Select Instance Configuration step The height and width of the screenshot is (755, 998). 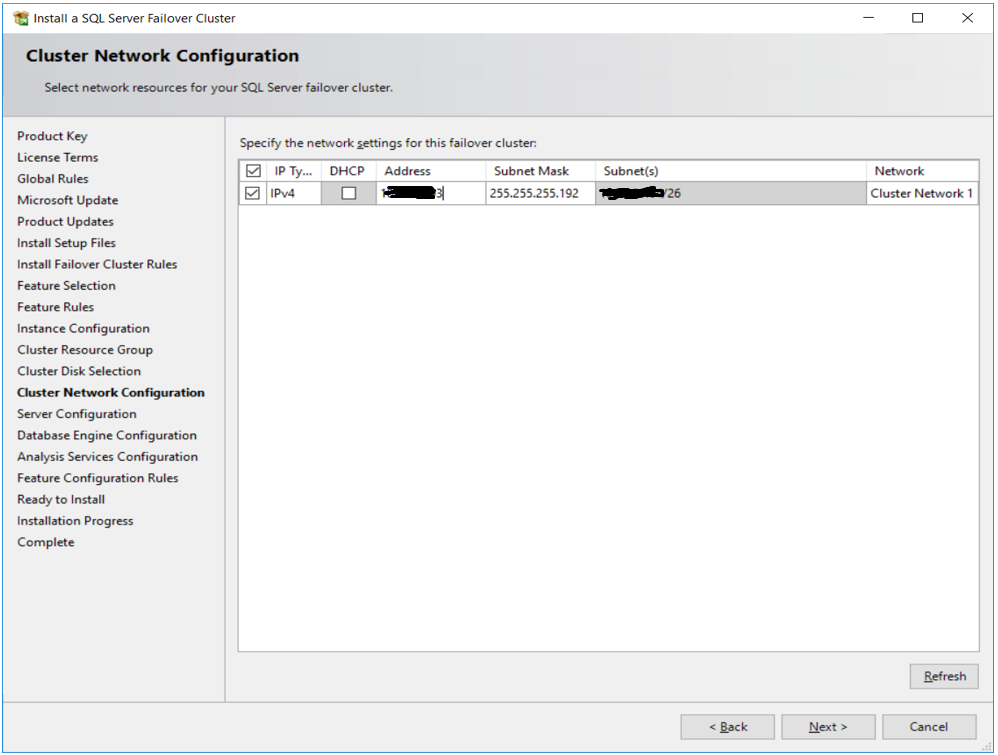pos(83,328)
